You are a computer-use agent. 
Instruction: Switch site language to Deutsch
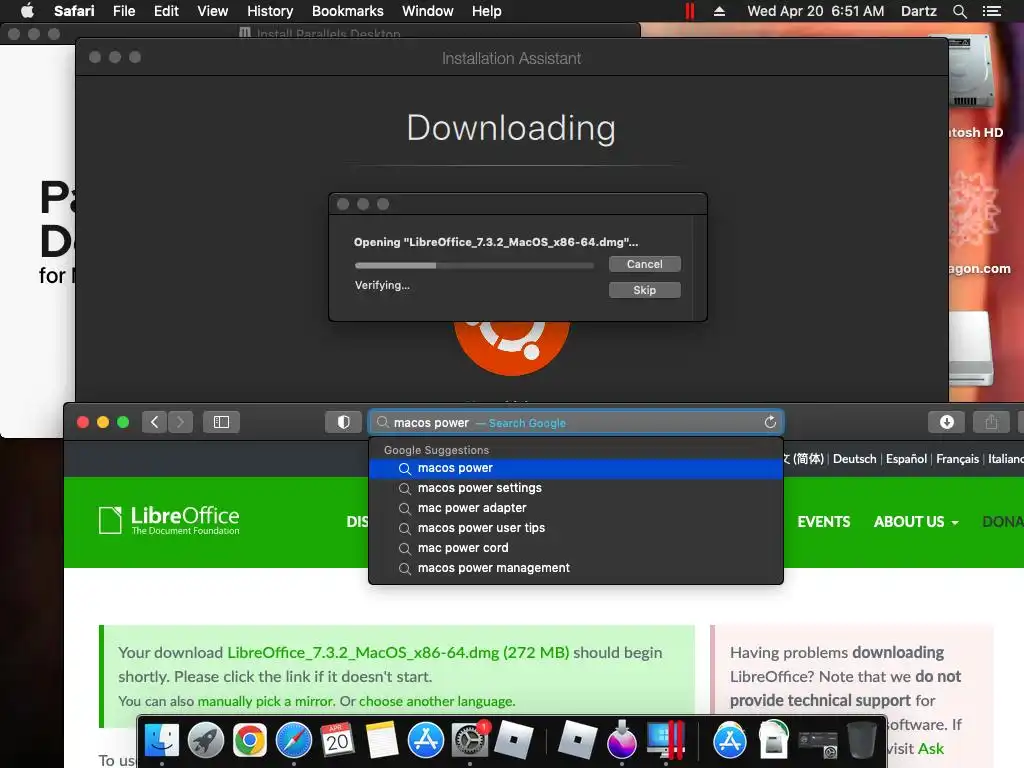[854, 459]
